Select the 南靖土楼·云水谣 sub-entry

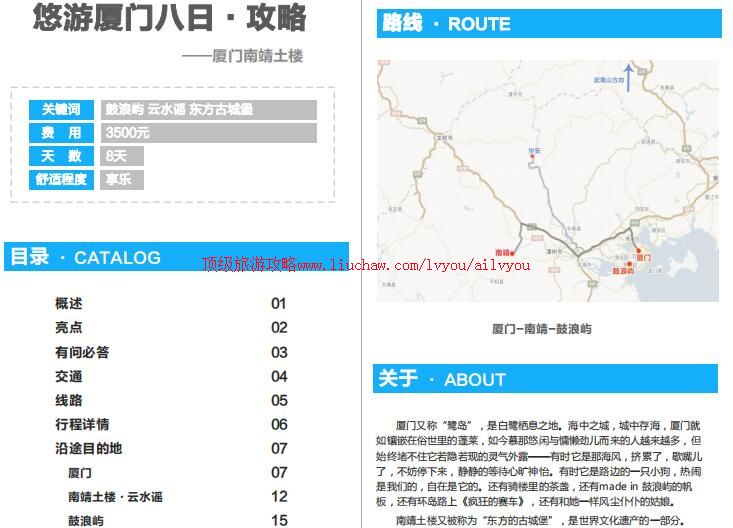tap(115, 496)
